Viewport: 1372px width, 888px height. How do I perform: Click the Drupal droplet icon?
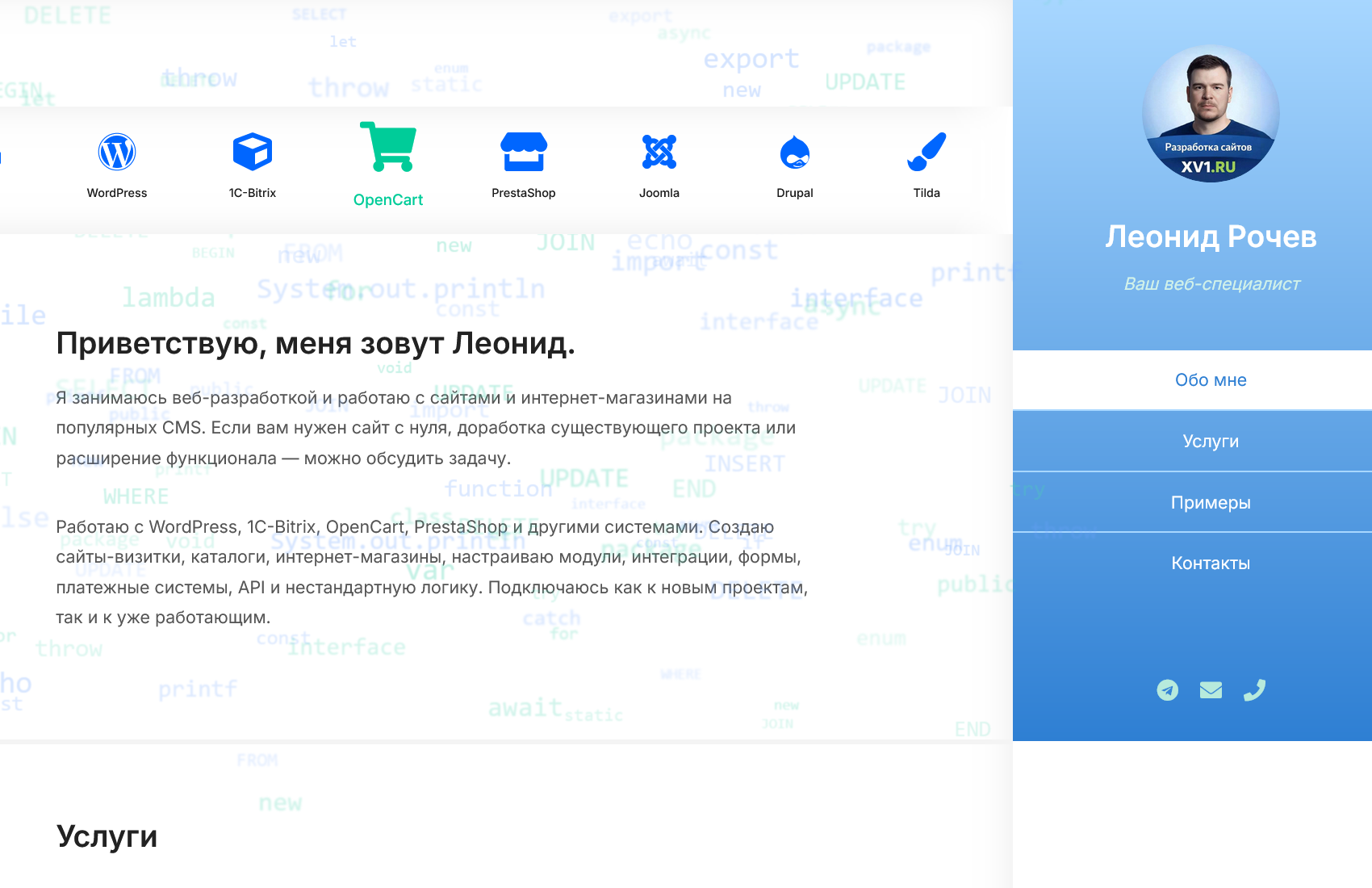(795, 150)
